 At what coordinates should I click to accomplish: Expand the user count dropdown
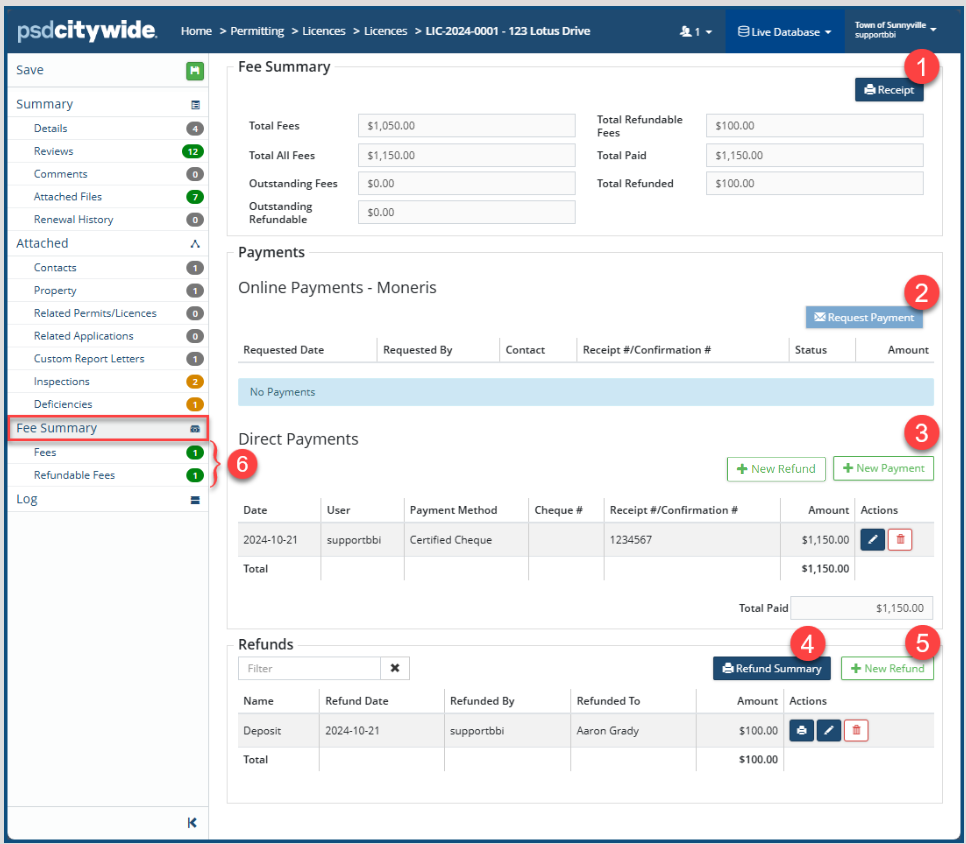tap(695, 32)
